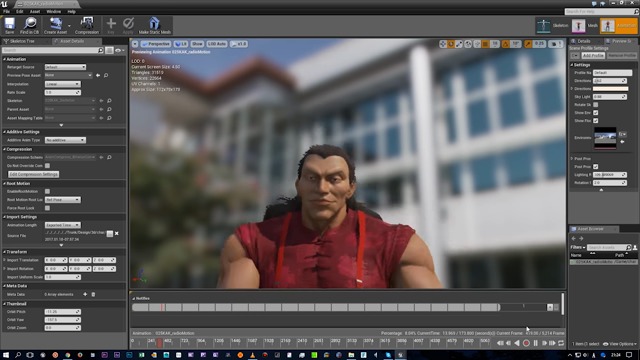This screenshot has height=360, width=640.
Task: Toggle animation loop button
Action: 561,343
